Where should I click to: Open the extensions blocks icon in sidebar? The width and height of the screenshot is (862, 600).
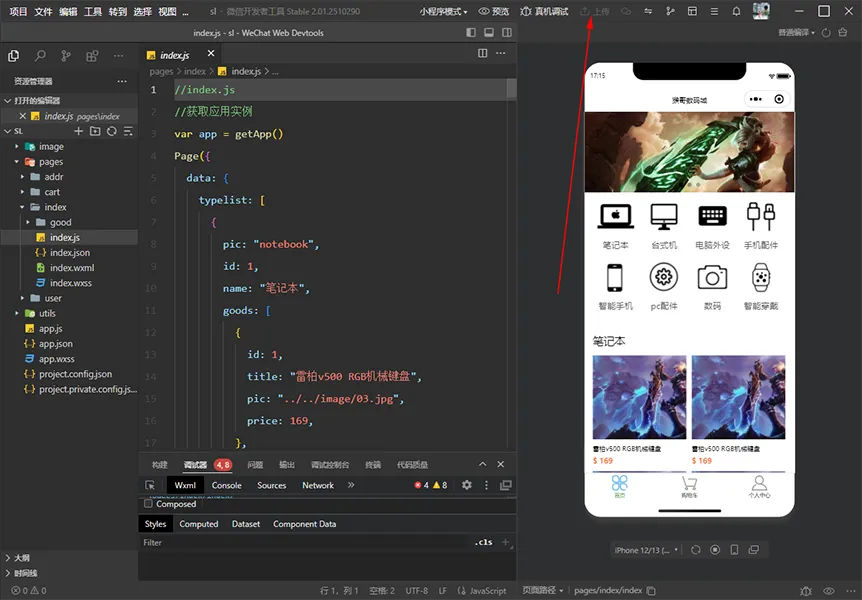[92, 56]
